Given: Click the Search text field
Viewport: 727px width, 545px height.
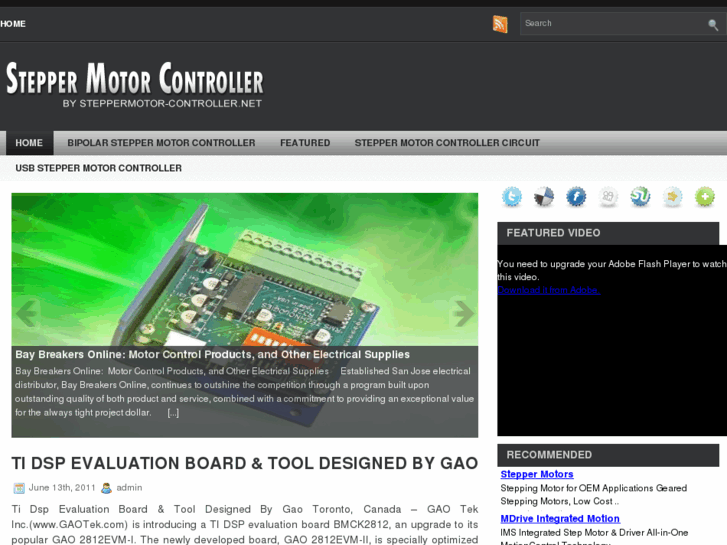Looking at the screenshot, I should click(x=612, y=24).
